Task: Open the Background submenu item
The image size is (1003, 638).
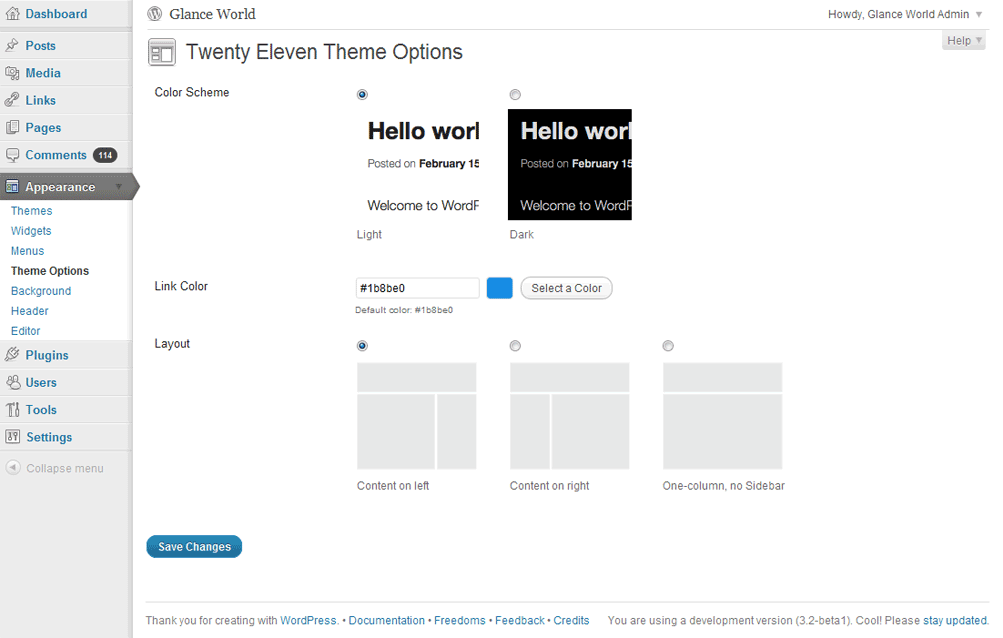Action: pyautogui.click(x=41, y=291)
